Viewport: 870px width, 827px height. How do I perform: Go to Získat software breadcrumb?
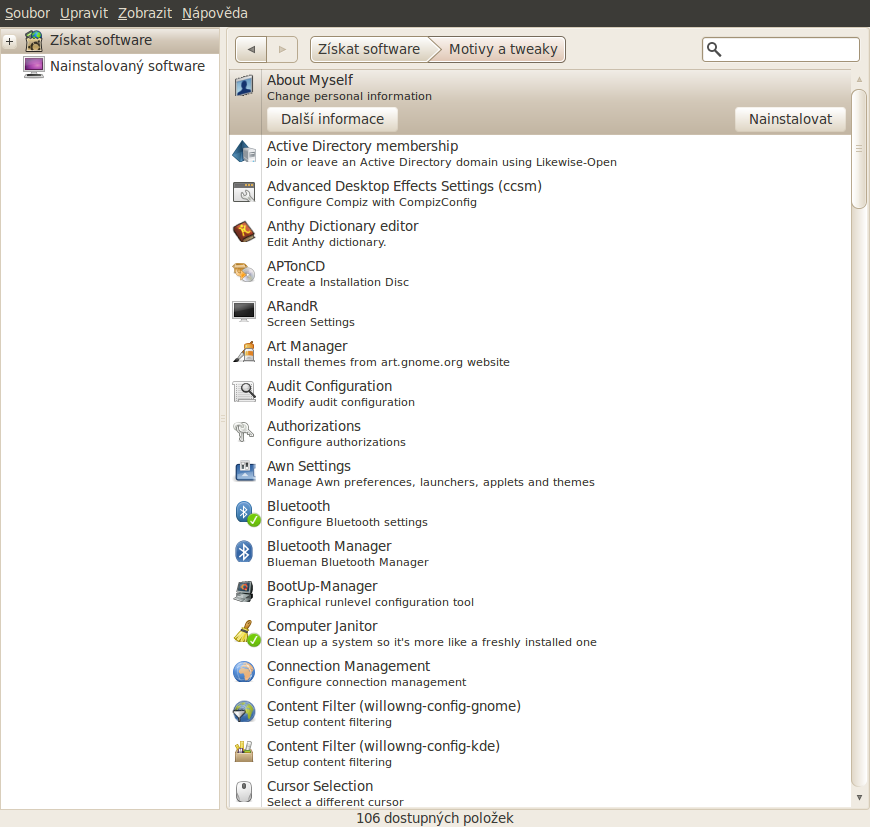pyautogui.click(x=369, y=49)
